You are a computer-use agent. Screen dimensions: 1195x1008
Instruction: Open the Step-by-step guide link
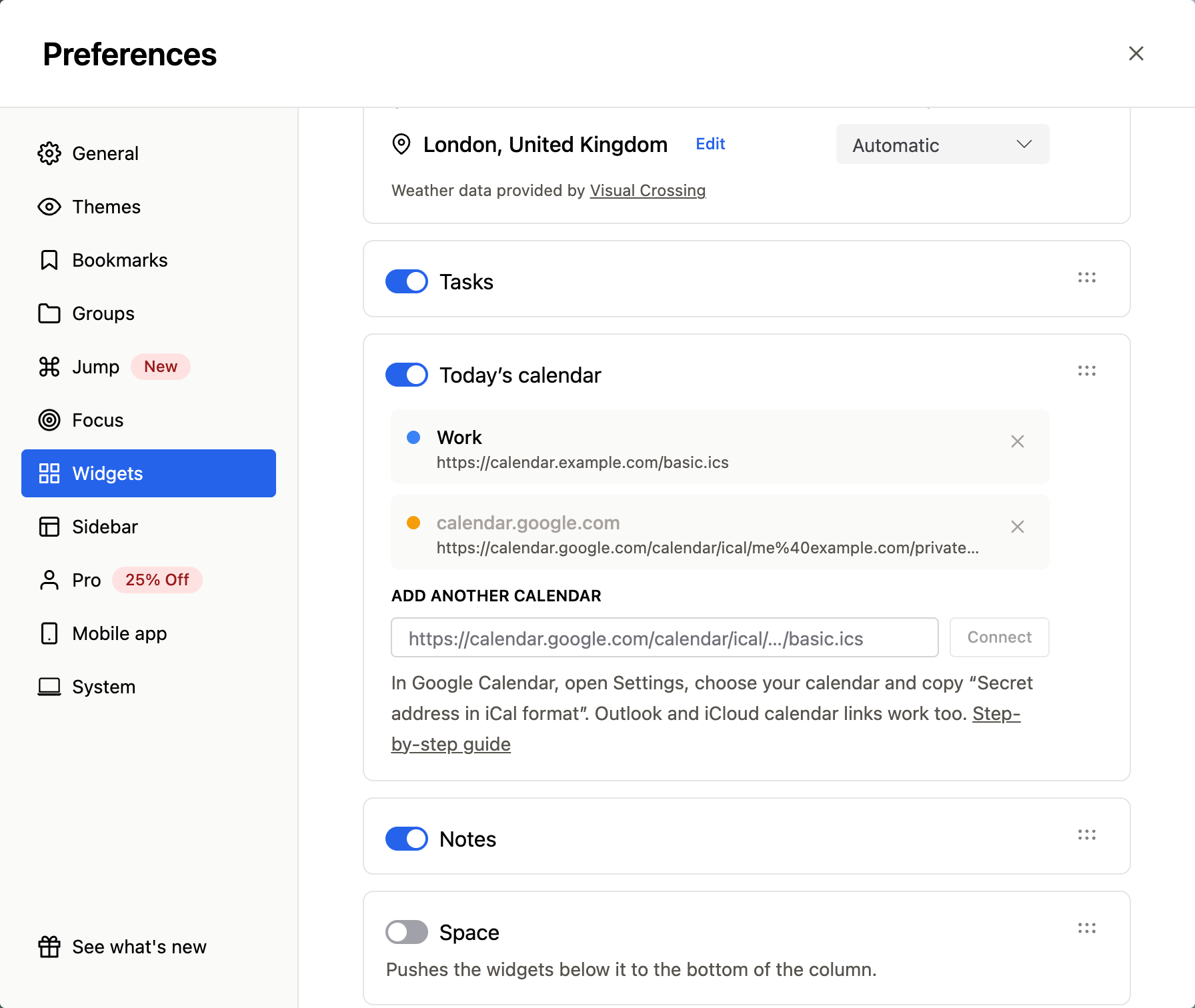pyautogui.click(x=451, y=744)
